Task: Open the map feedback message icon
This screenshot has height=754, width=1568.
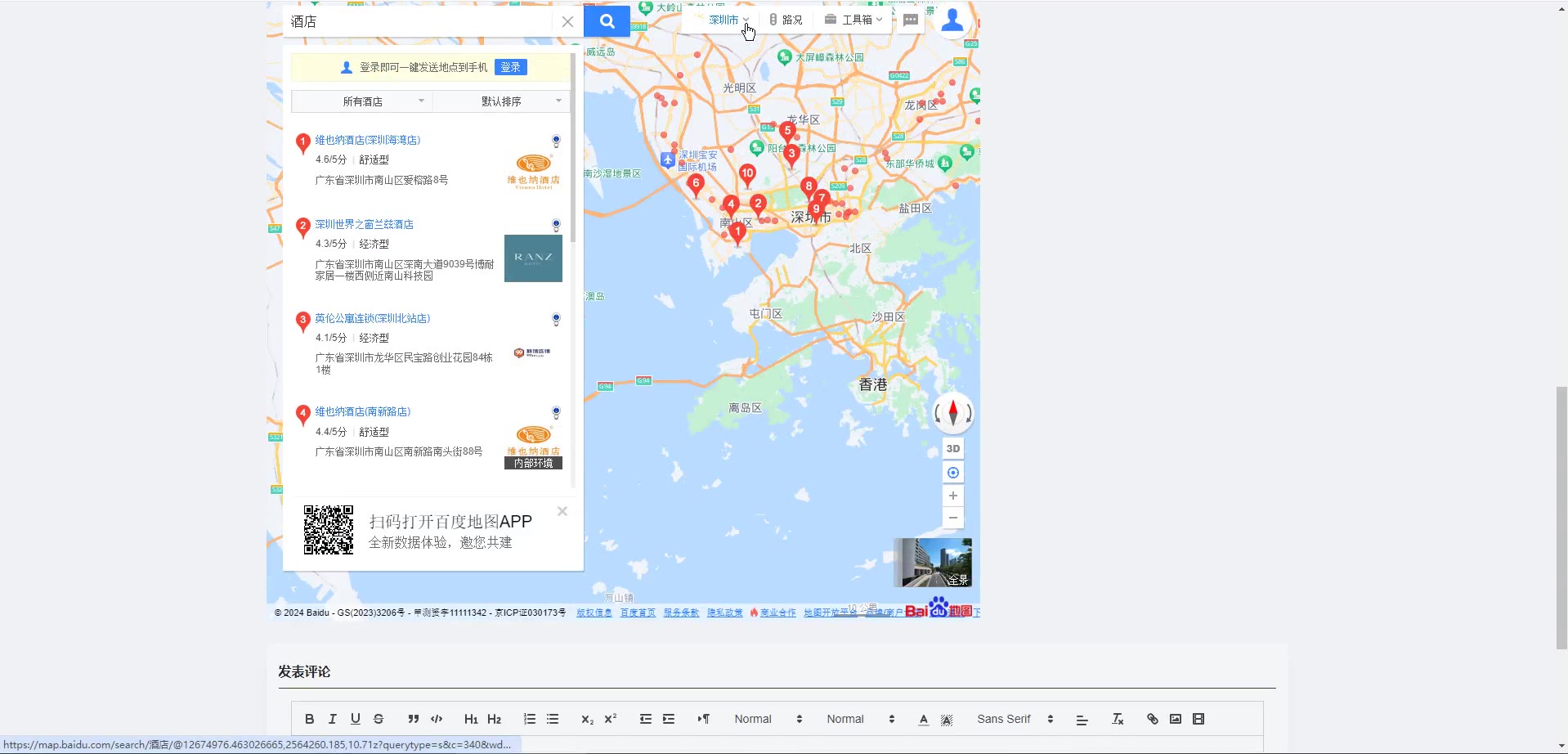Action: [x=911, y=20]
